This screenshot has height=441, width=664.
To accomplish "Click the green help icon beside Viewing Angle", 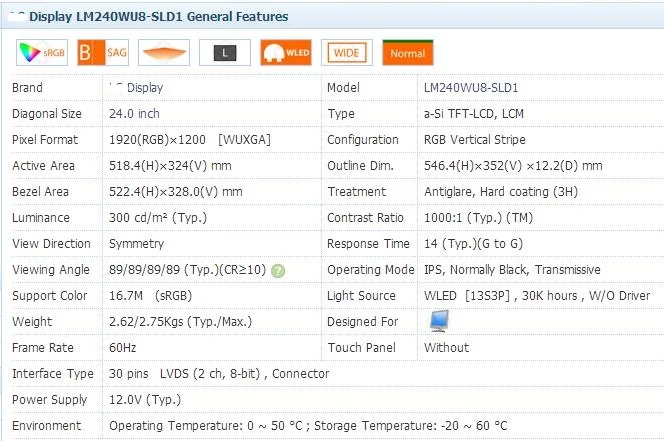I will tap(278, 270).
